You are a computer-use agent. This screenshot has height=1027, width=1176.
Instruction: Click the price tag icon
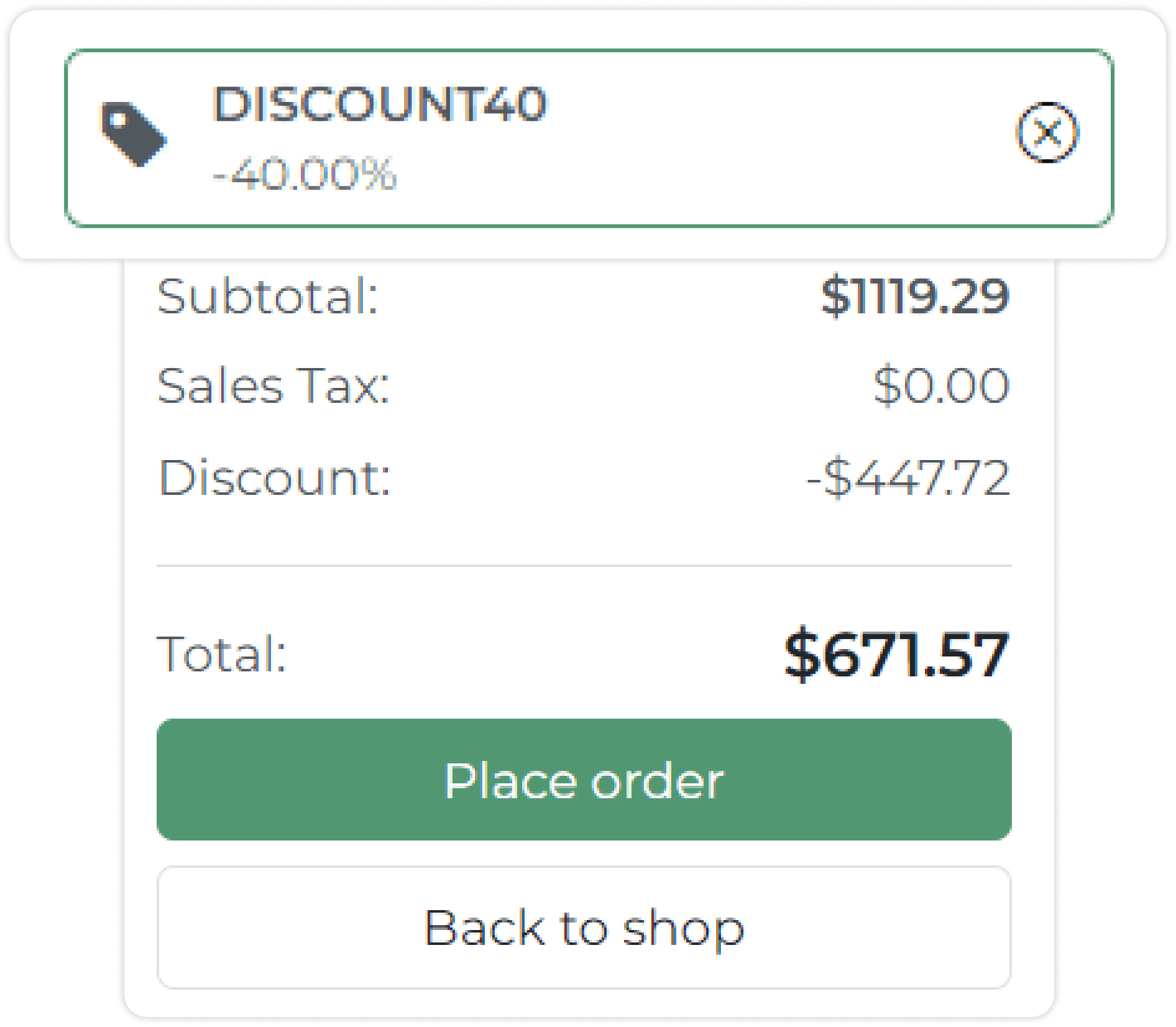coord(133,134)
